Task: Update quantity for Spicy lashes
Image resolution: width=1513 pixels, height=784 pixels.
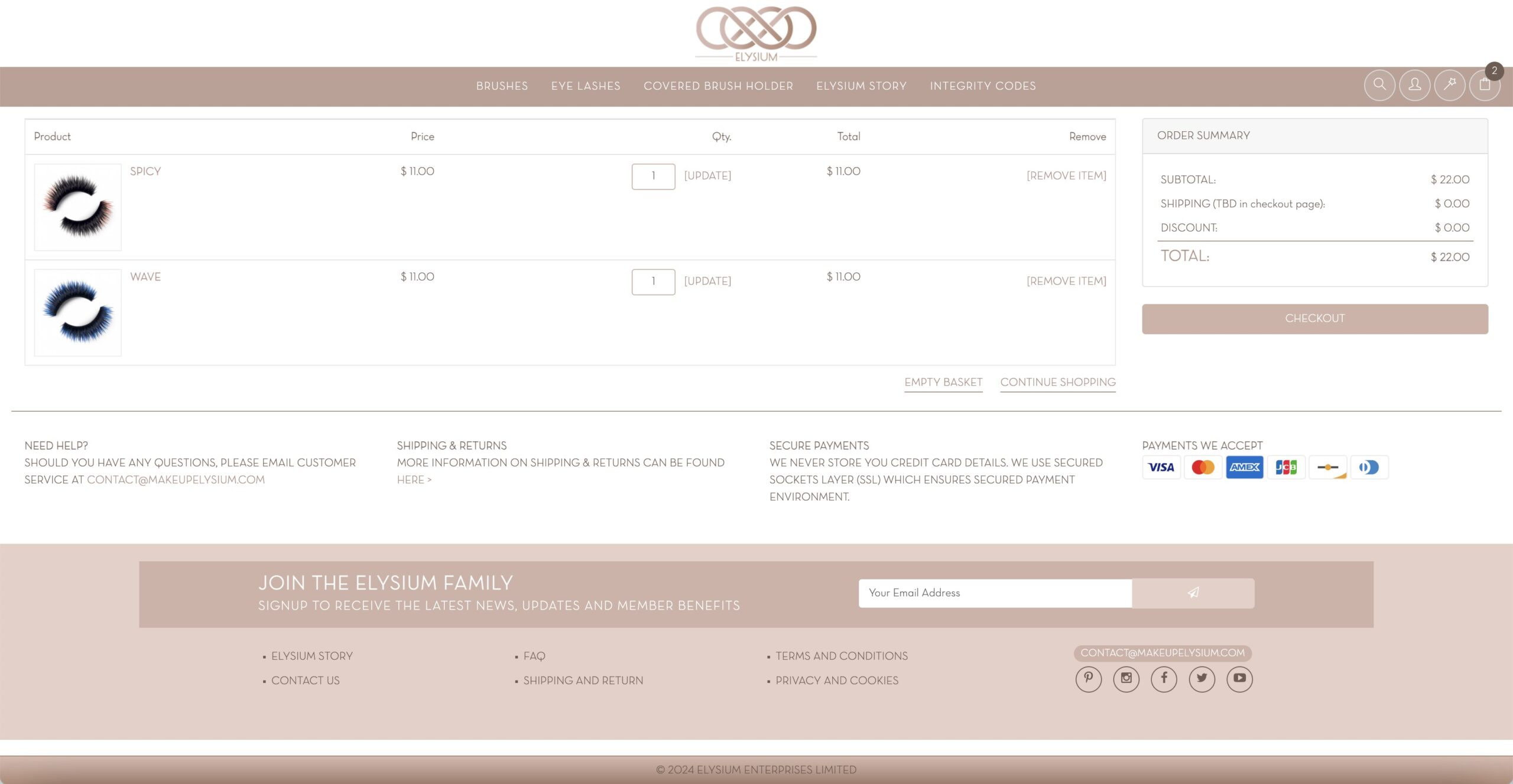Action: (x=707, y=175)
